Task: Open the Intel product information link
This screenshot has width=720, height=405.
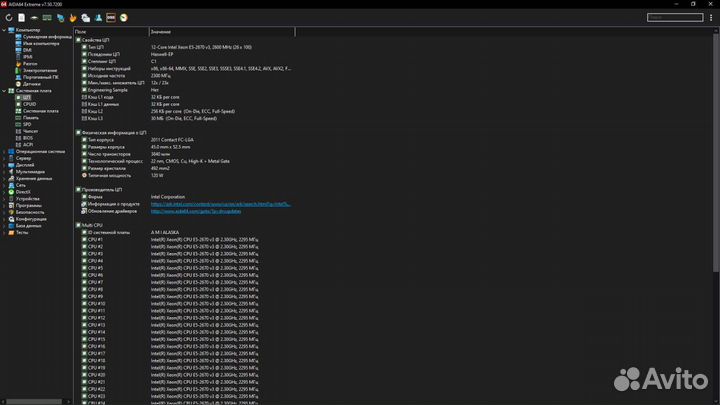Action: click(220, 203)
